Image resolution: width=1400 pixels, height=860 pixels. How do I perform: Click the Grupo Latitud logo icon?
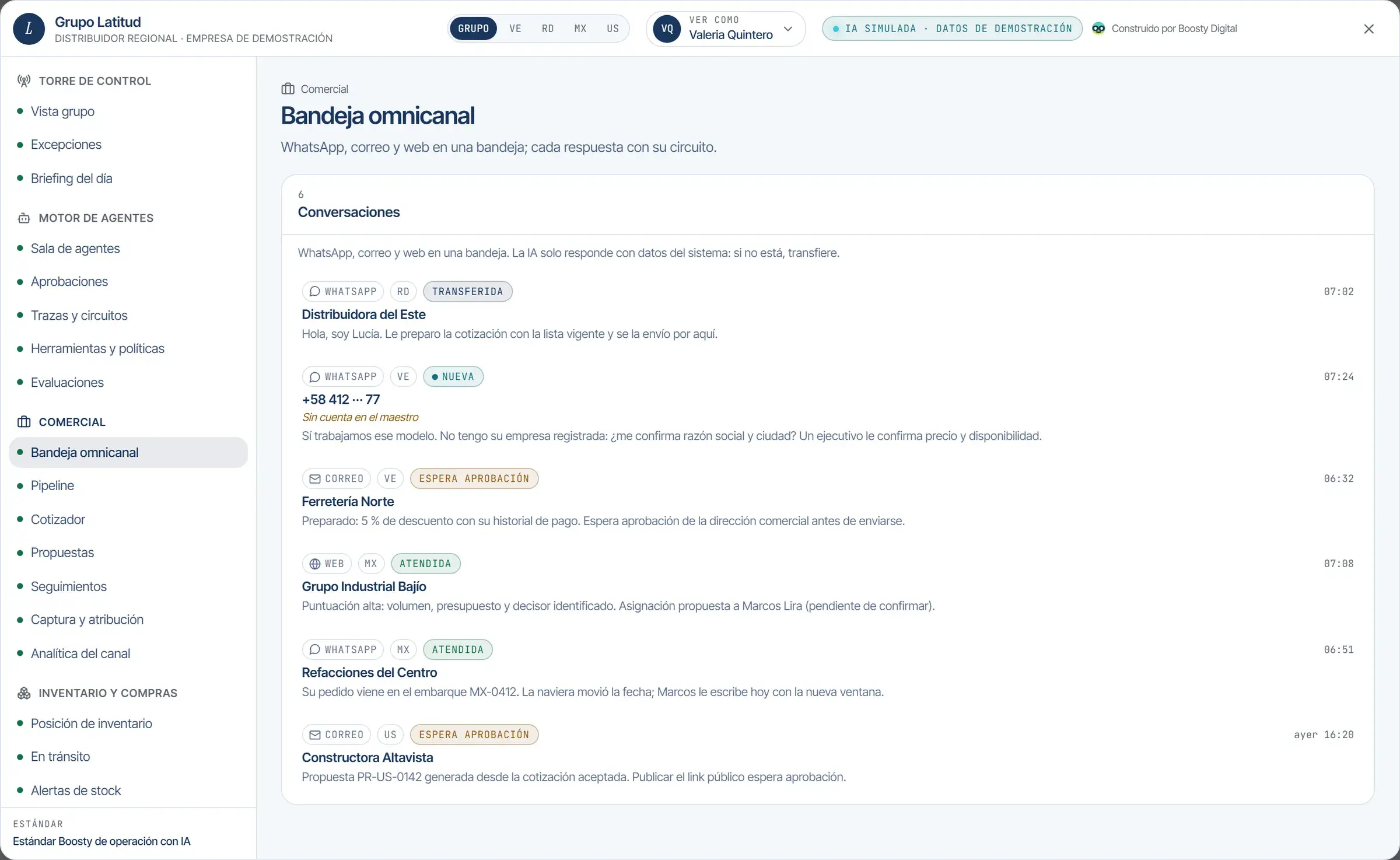pyautogui.click(x=29, y=29)
